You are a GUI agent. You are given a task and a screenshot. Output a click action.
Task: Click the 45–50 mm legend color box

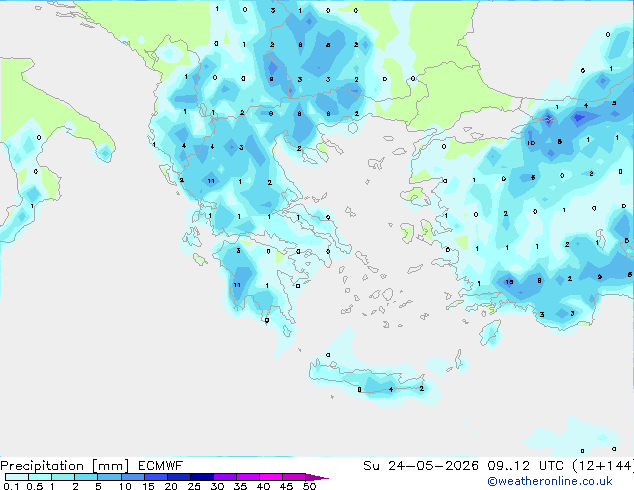294,477
